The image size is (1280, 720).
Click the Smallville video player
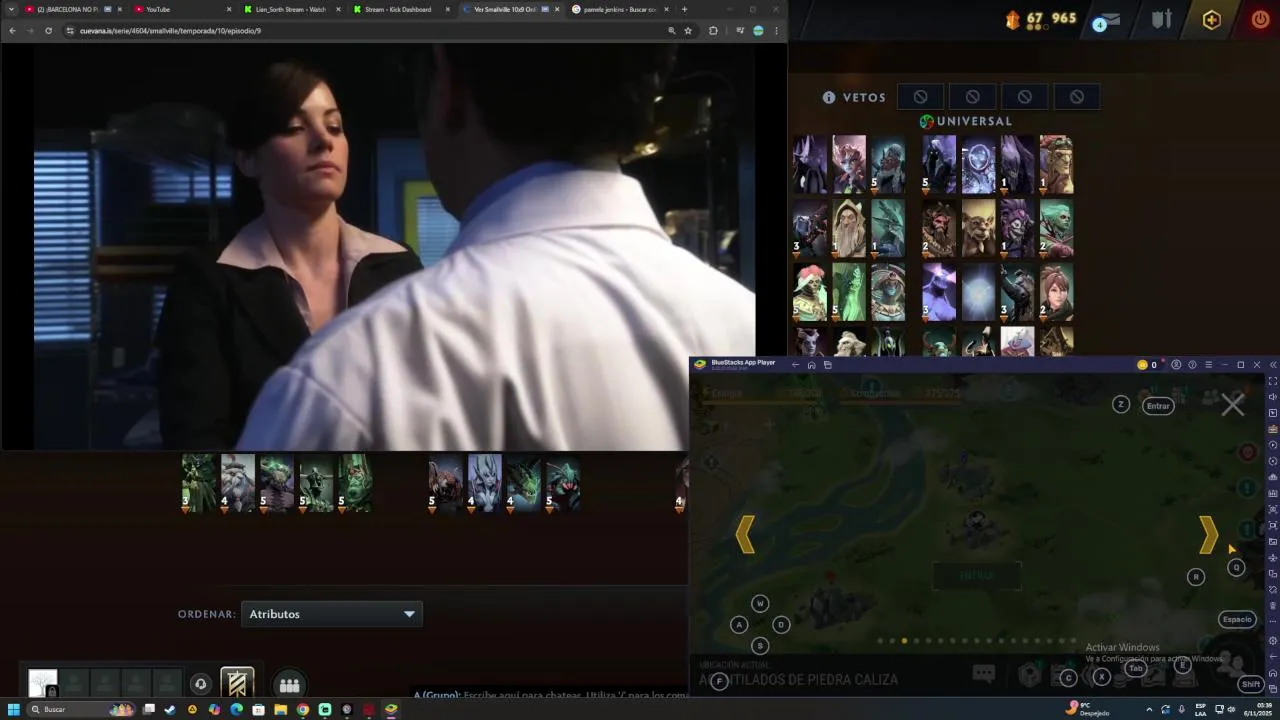pos(394,246)
